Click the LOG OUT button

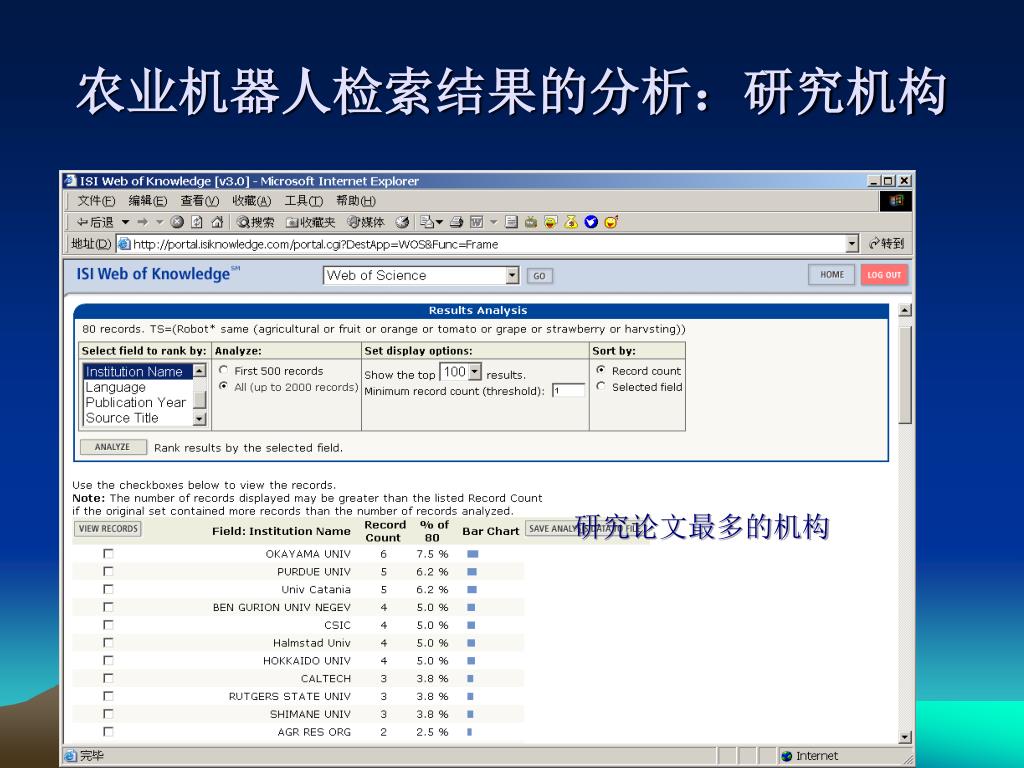pyautogui.click(x=884, y=275)
